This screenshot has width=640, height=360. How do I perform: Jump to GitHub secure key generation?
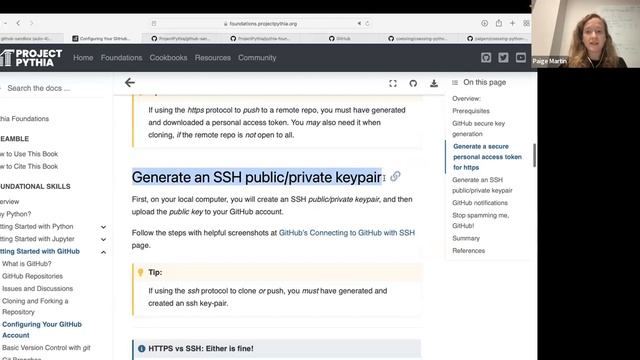(x=478, y=129)
